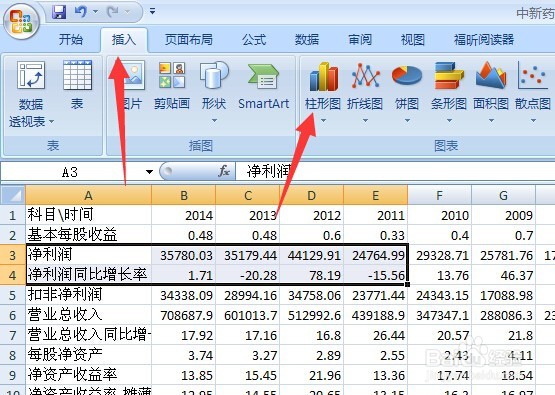Select column B header
This screenshot has height=395, width=555.
click(184, 195)
